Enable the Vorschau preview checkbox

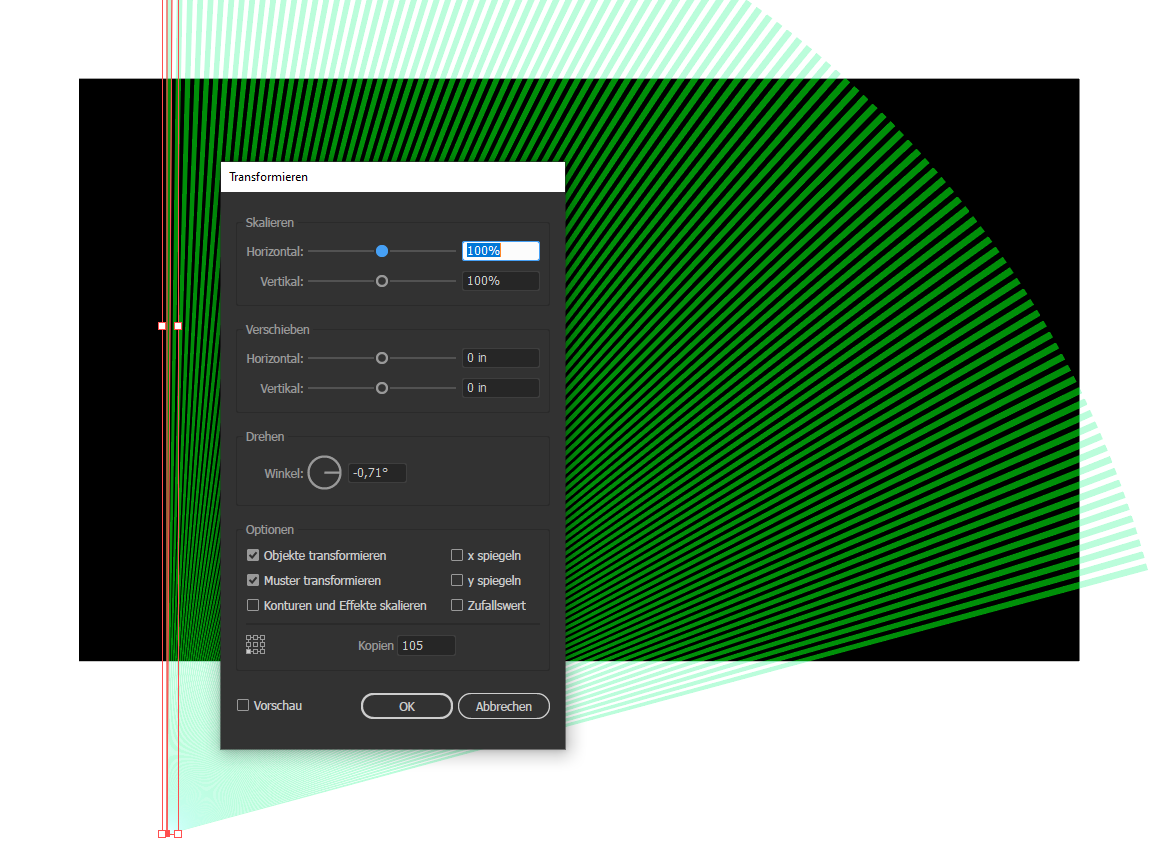click(242, 705)
